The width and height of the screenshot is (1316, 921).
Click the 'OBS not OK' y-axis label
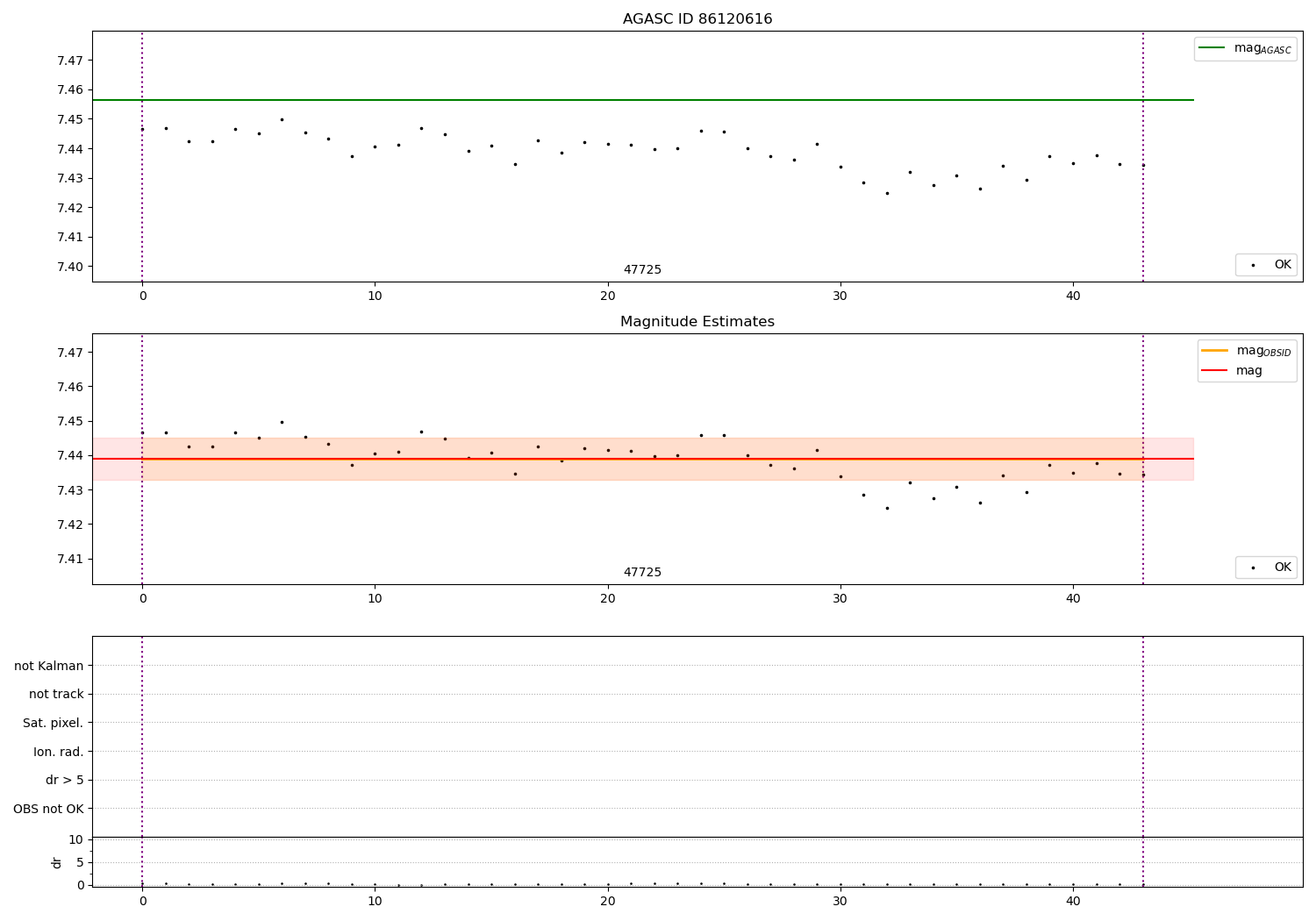coord(48,809)
